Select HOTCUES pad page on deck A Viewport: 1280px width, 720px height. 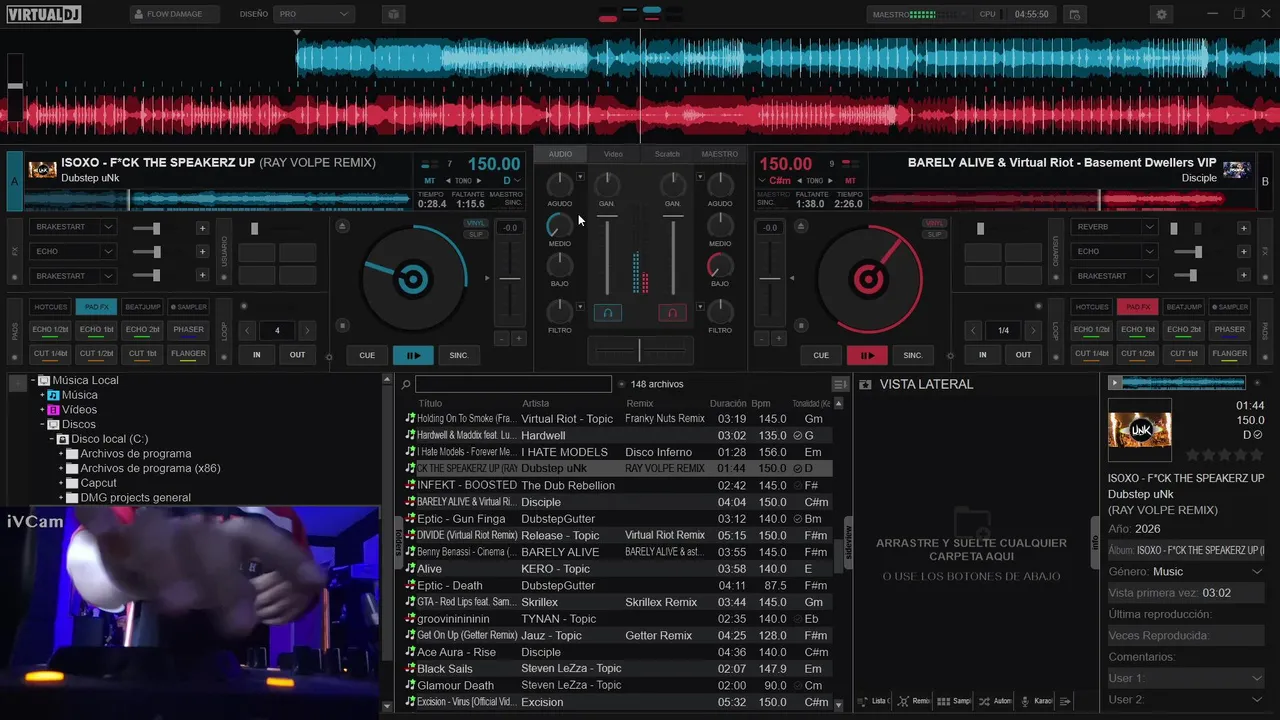[x=50, y=307]
